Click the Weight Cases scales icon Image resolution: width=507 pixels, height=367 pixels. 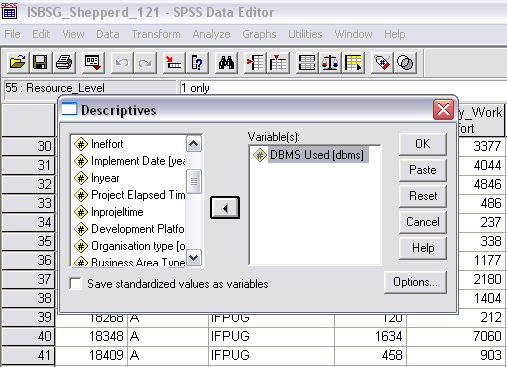(330, 62)
